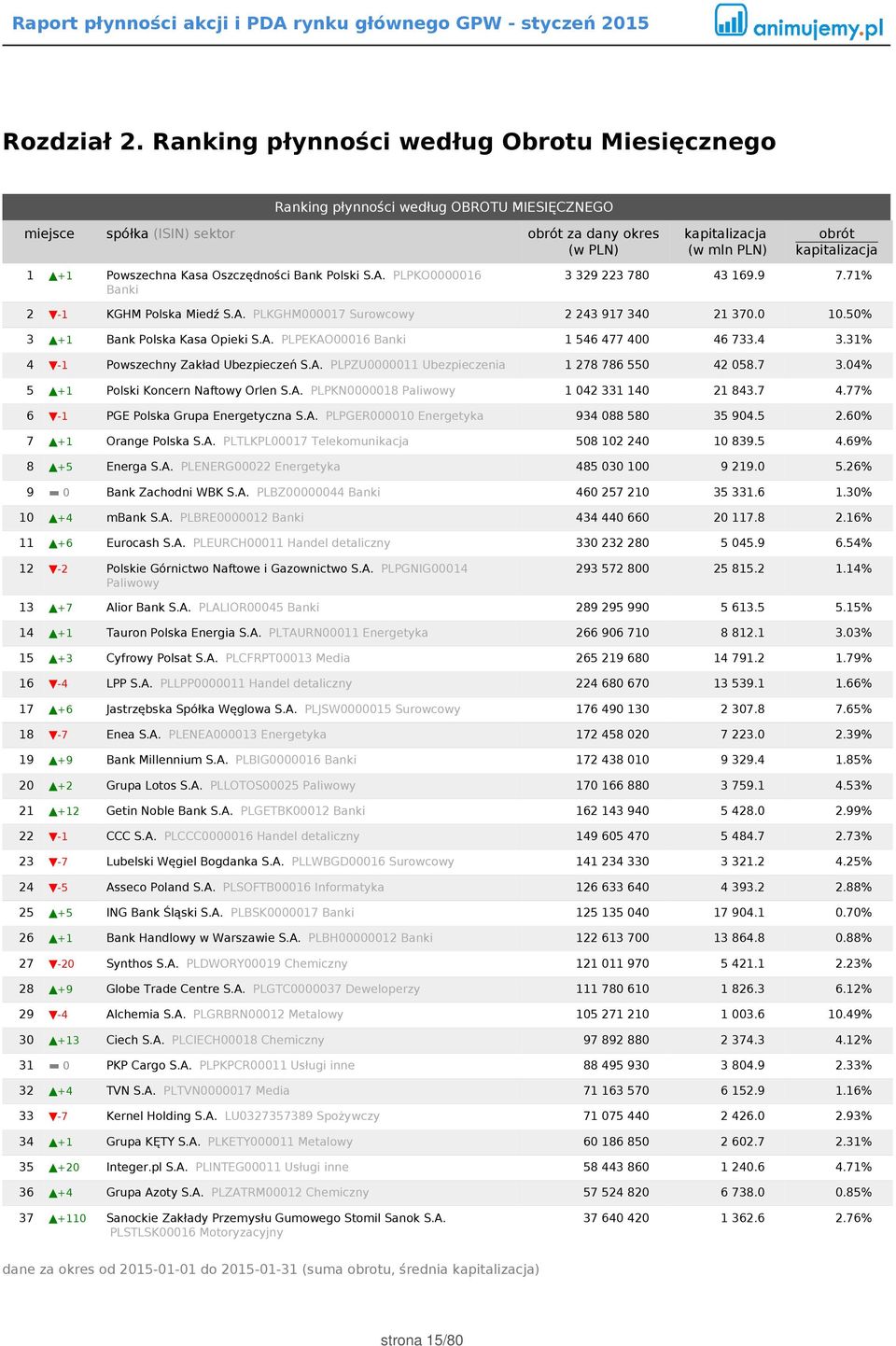
Task: Click the 'kapitalizacja (w mln PLN)' column header
Action: pos(726,242)
